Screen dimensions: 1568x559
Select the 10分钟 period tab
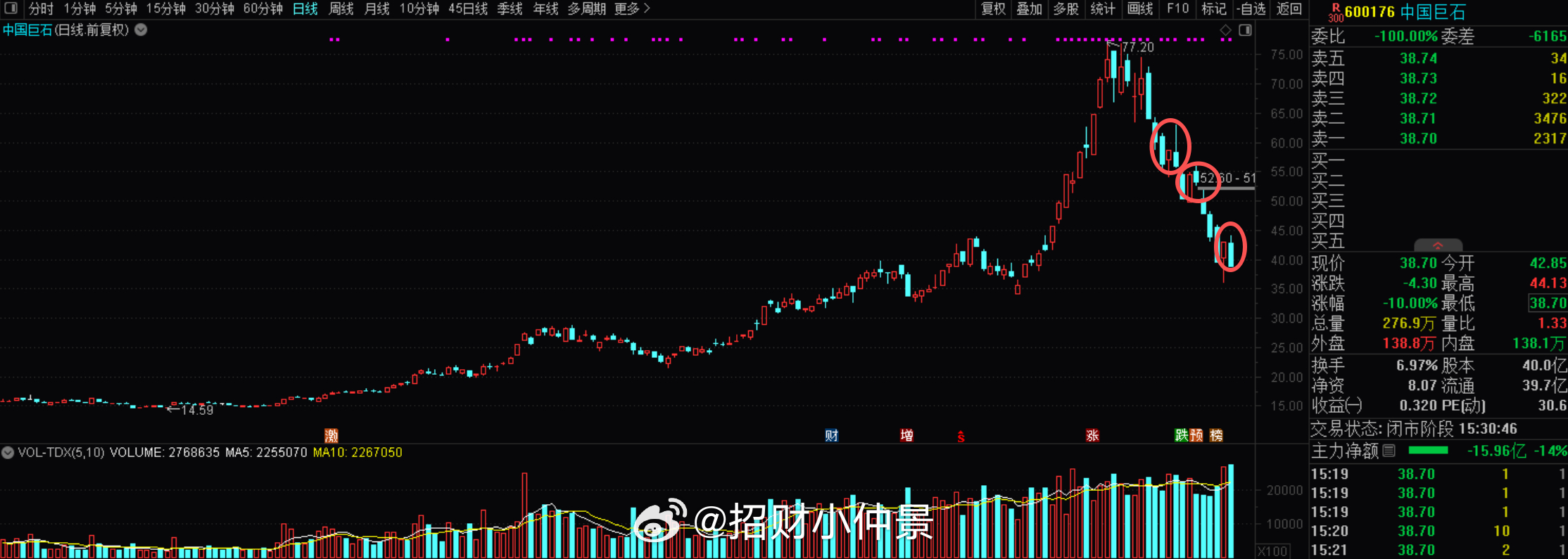(419, 9)
